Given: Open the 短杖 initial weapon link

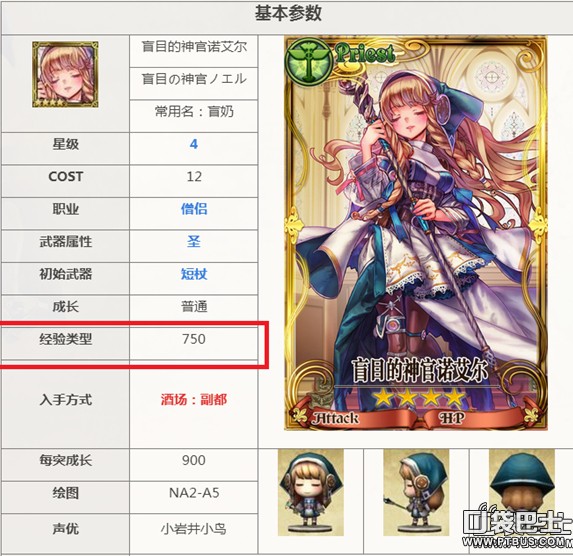Looking at the screenshot, I should tap(194, 274).
